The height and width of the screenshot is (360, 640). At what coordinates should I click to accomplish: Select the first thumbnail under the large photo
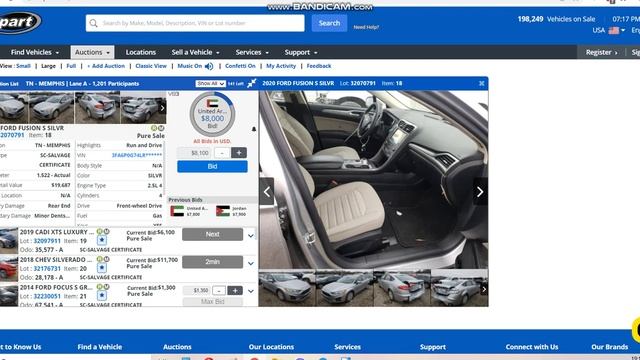point(287,288)
